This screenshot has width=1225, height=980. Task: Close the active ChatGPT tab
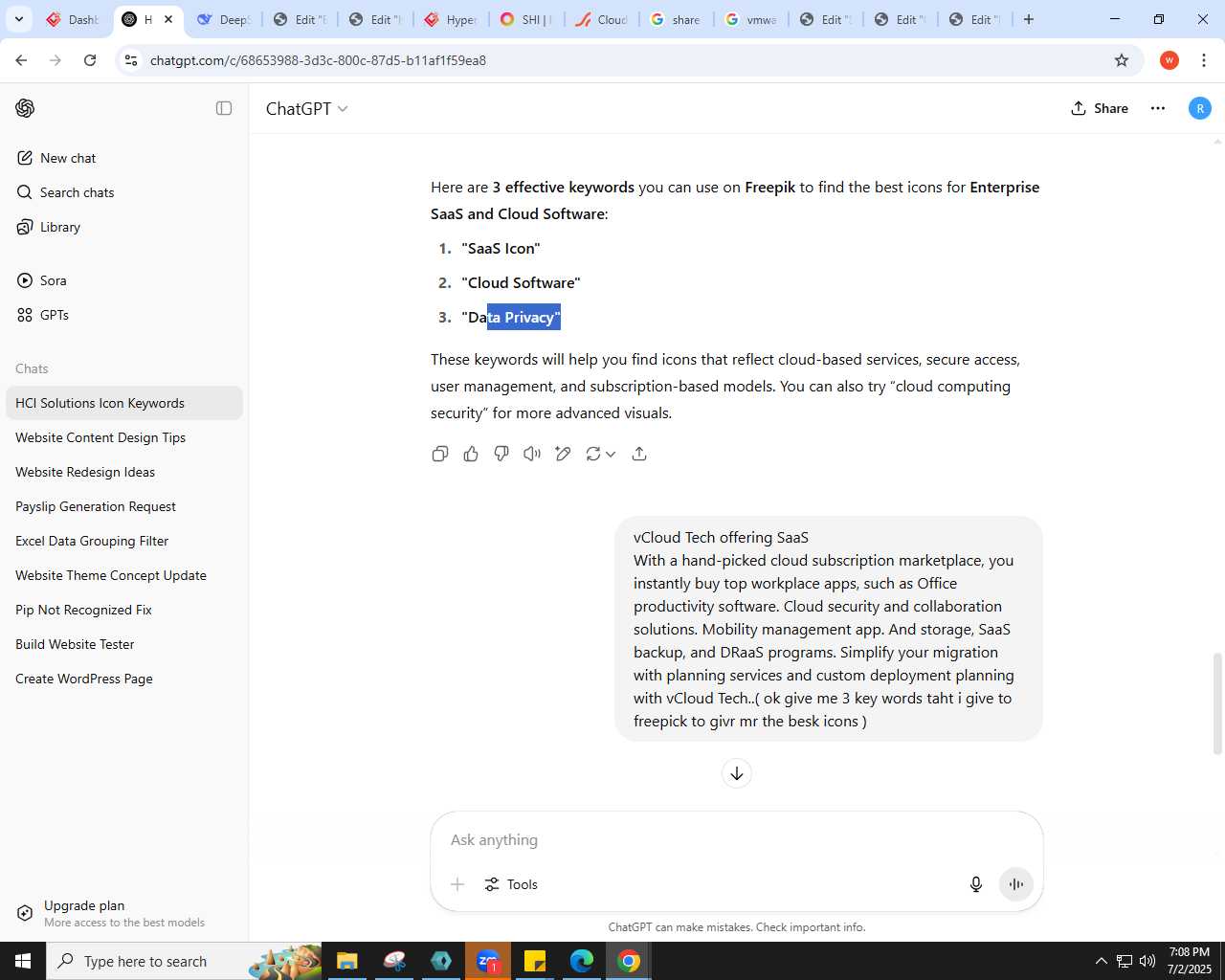(x=168, y=19)
